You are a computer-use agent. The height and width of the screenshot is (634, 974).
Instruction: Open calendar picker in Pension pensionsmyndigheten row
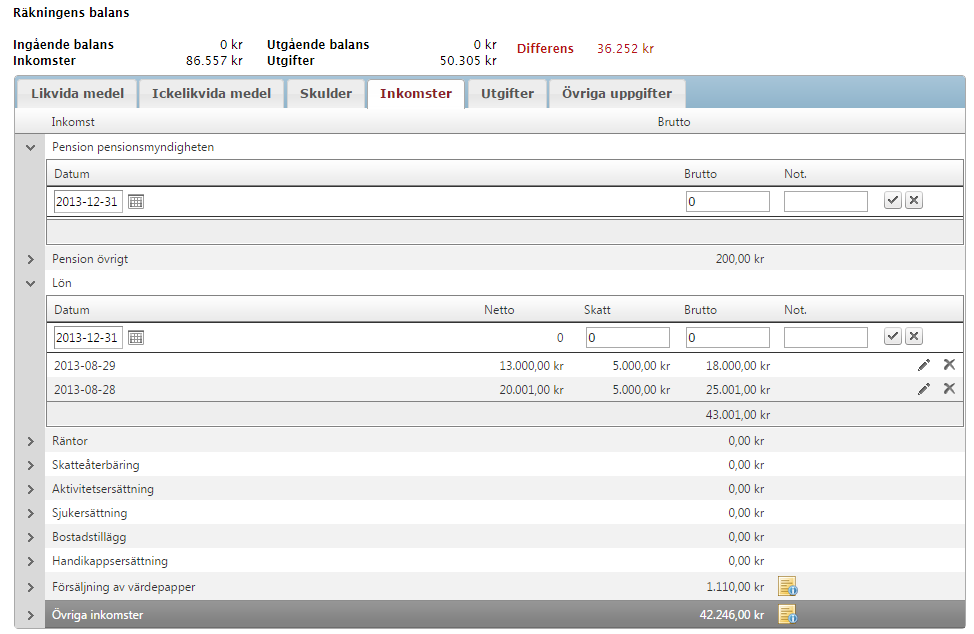(135, 202)
